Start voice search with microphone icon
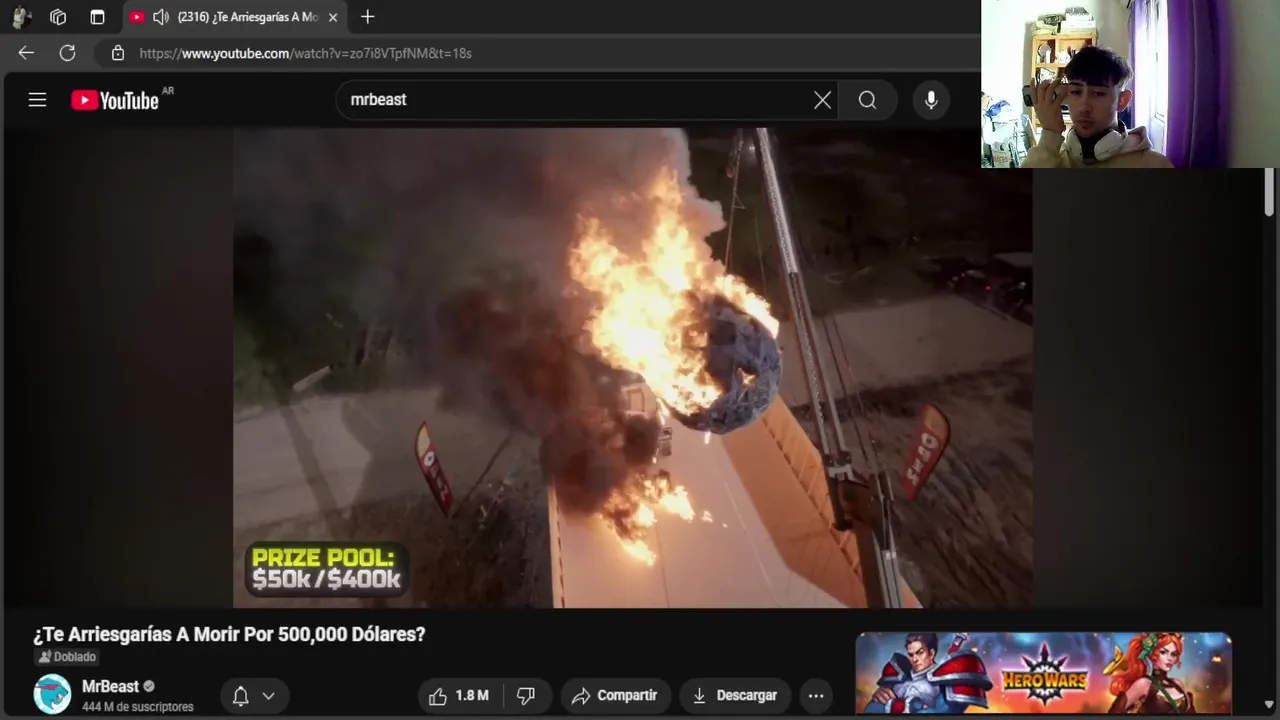The image size is (1280, 720). click(931, 100)
